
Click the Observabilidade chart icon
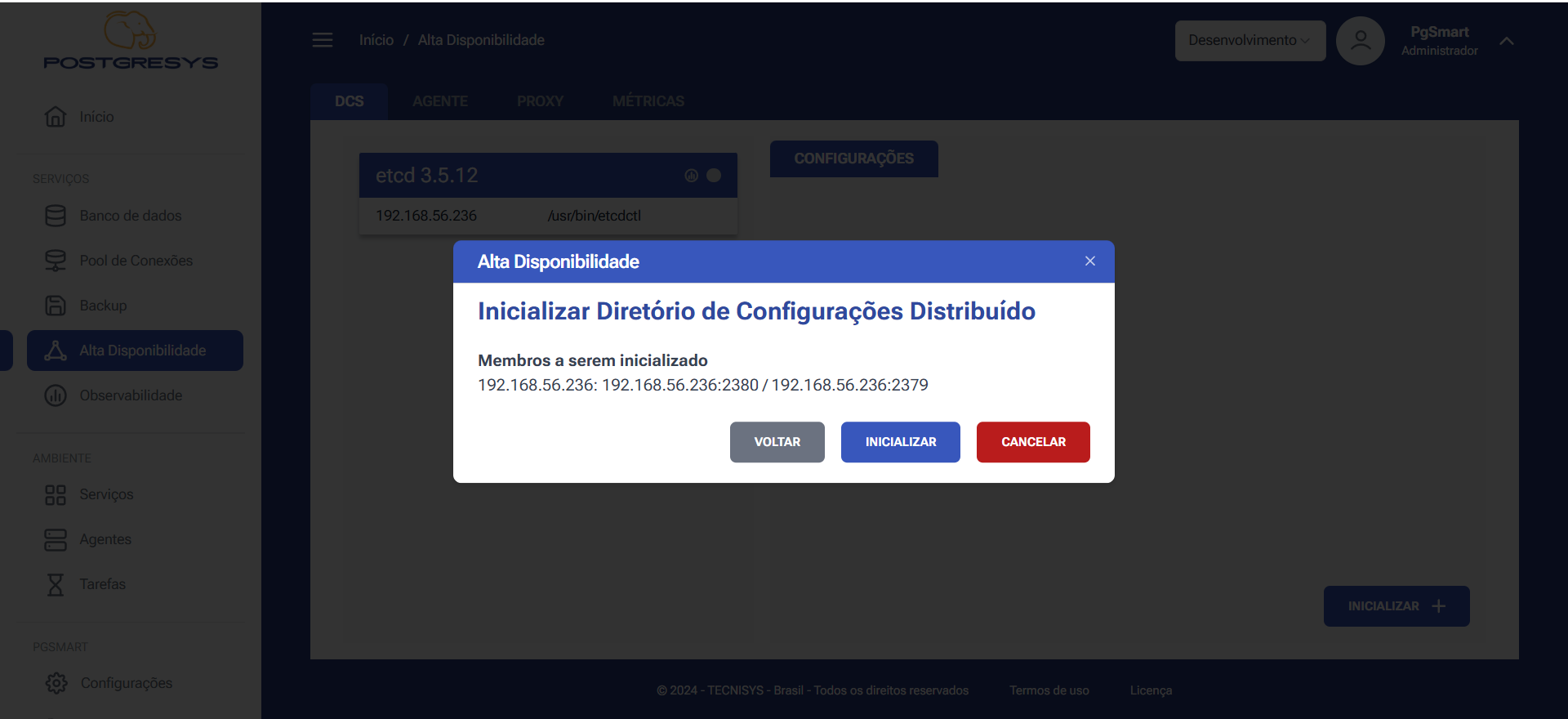click(x=56, y=395)
